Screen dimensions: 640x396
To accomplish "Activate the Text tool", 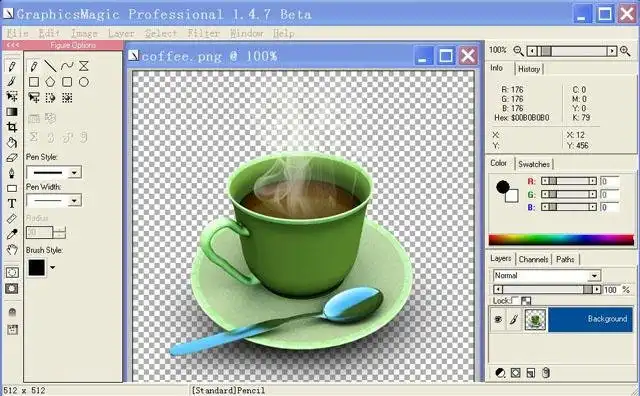I will (12, 203).
